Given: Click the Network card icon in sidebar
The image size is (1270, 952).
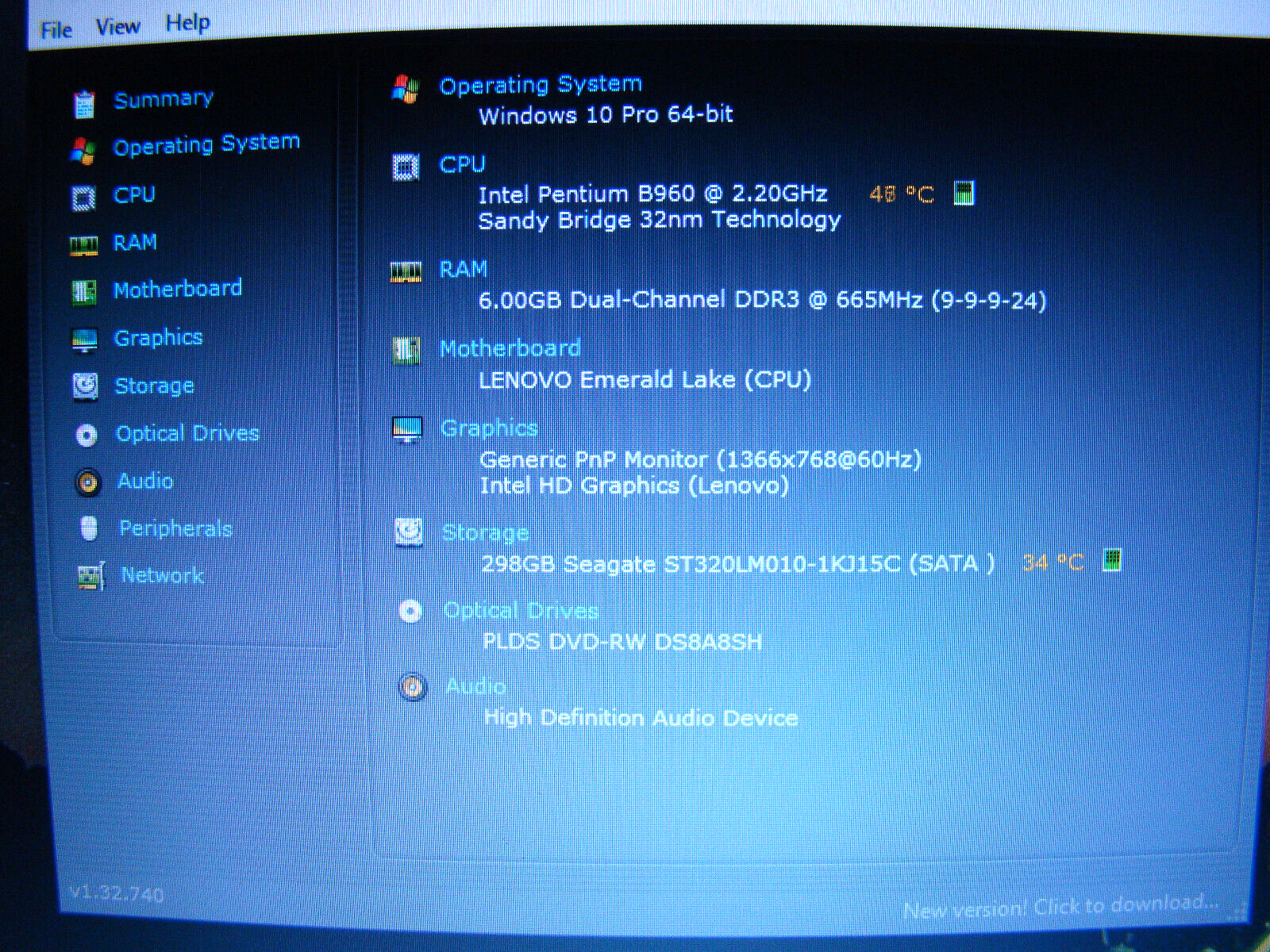Looking at the screenshot, I should point(90,577).
